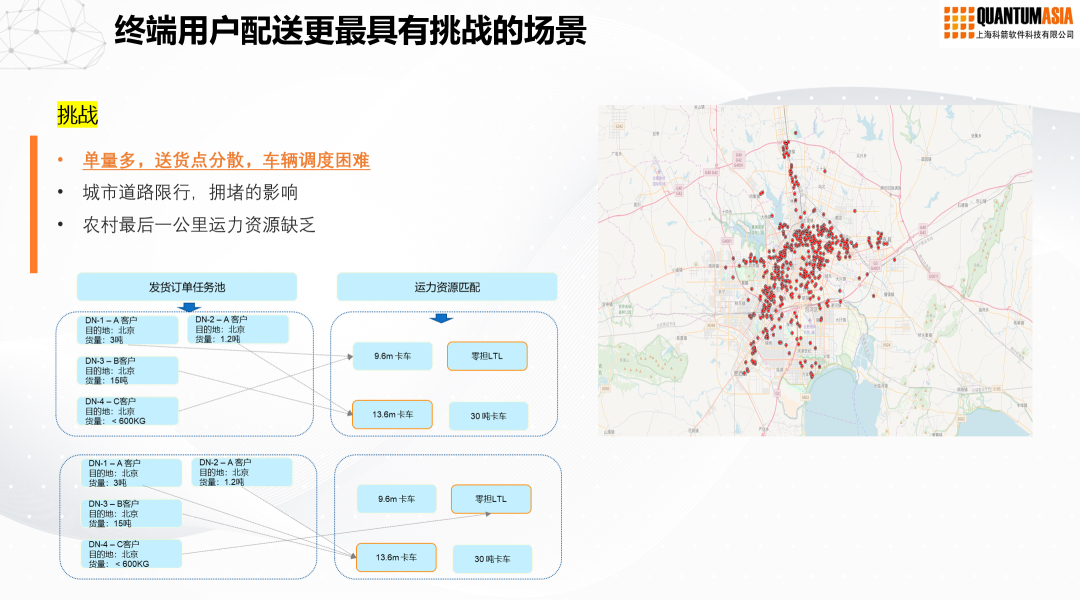The width and height of the screenshot is (1080, 608).
Task: Select DN-3 B客户 box in lower diagram
Action: tap(134, 514)
